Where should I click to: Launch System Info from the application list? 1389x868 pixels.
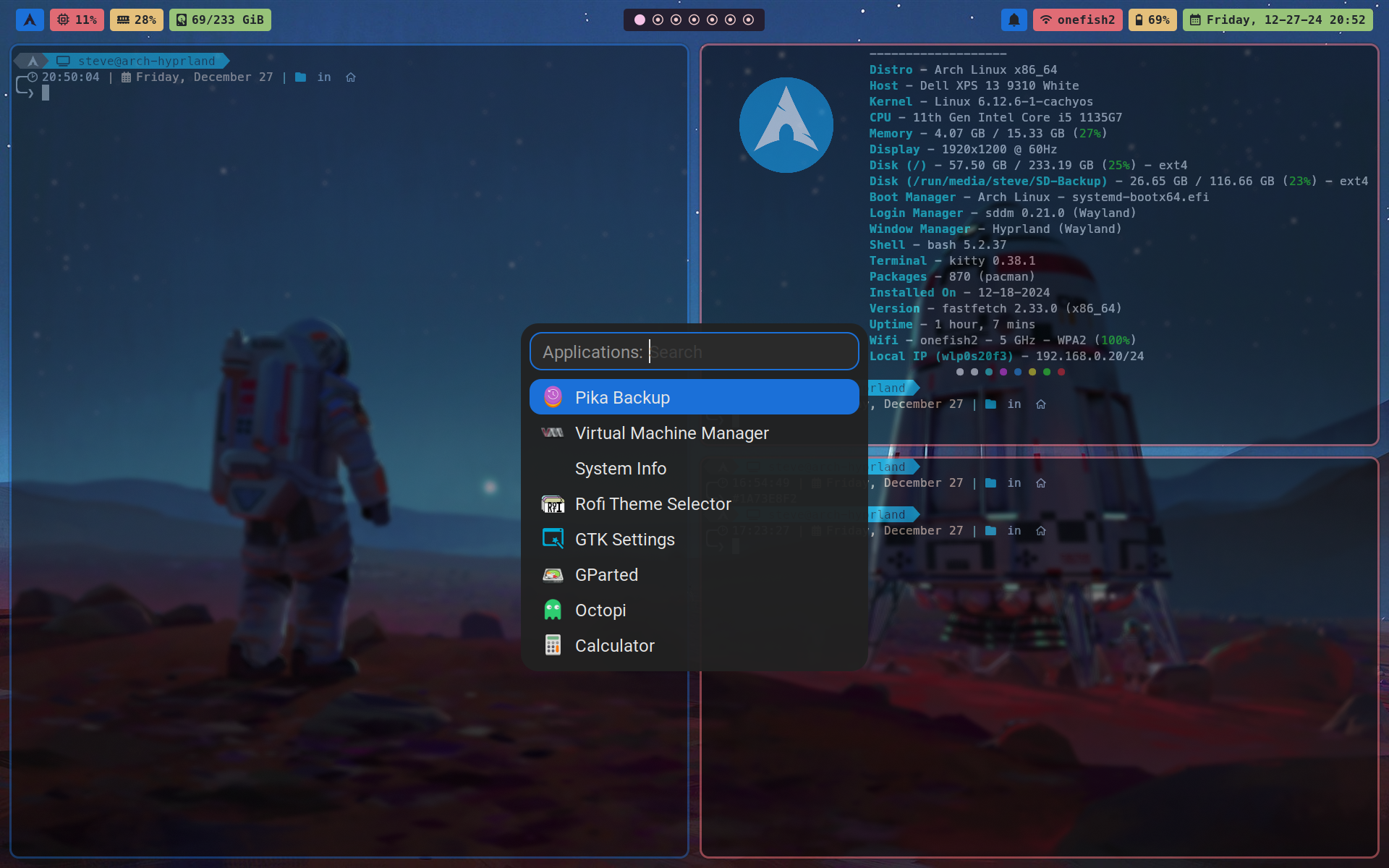click(x=621, y=468)
